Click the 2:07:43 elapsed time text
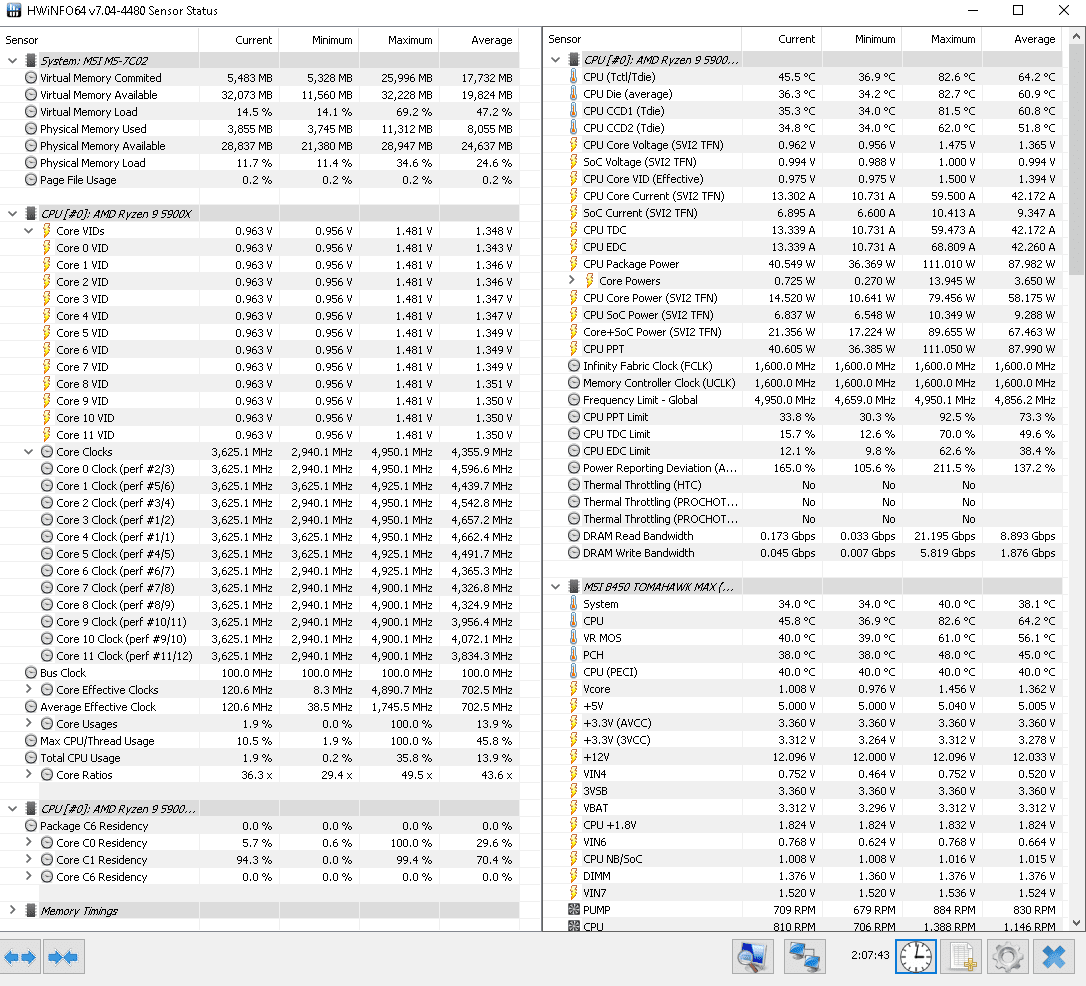 coord(870,955)
